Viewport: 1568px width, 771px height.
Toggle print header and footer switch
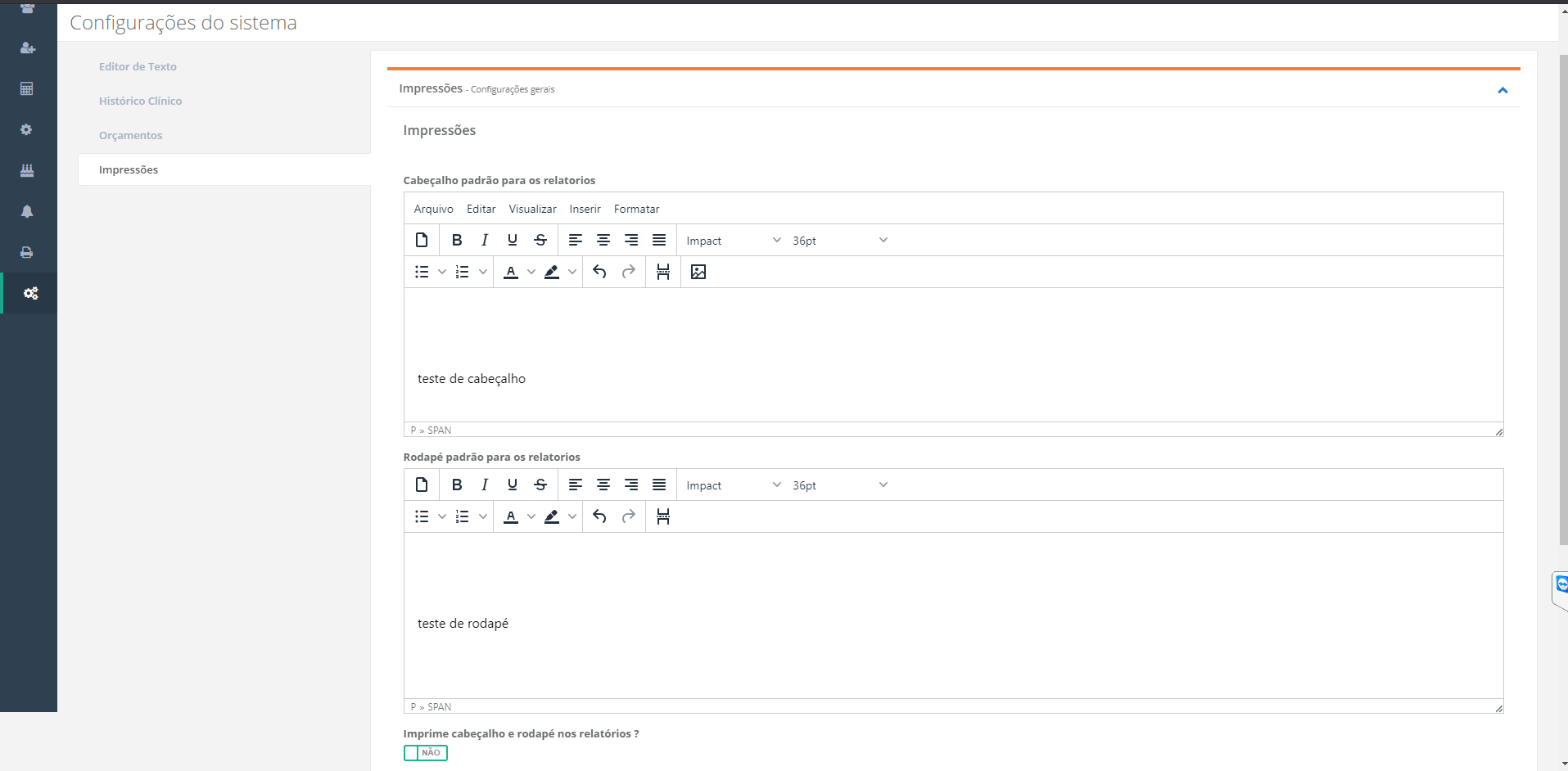point(425,753)
